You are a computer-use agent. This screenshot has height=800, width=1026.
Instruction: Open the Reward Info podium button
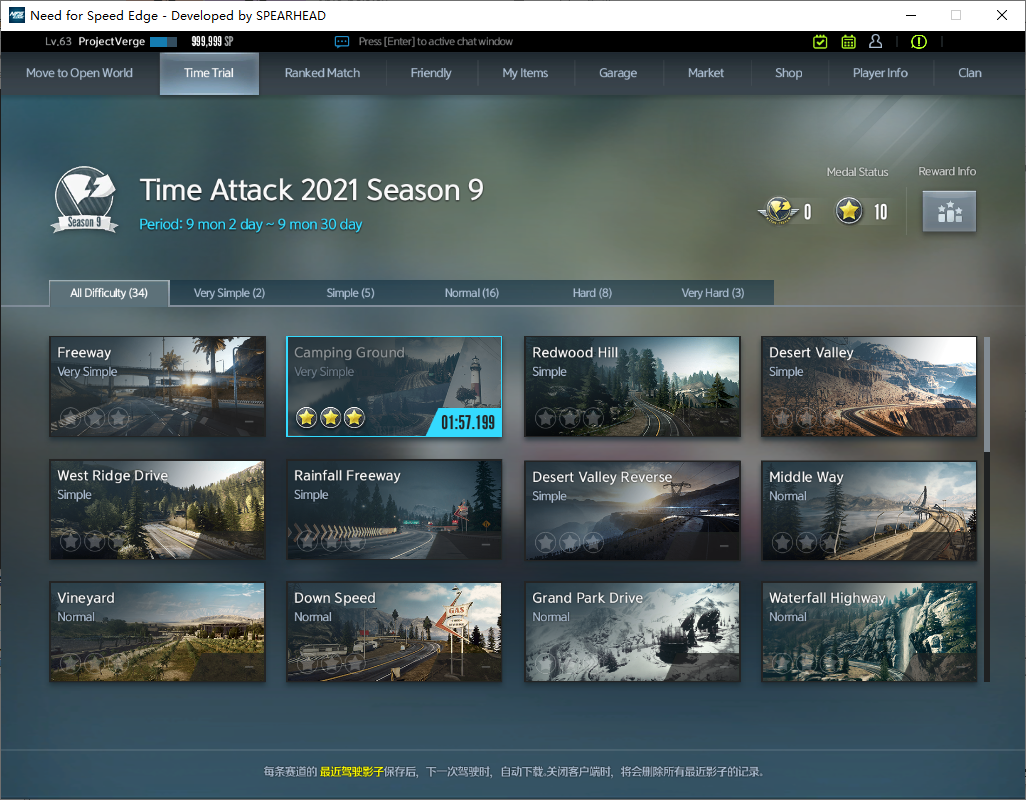pyautogui.click(x=949, y=211)
